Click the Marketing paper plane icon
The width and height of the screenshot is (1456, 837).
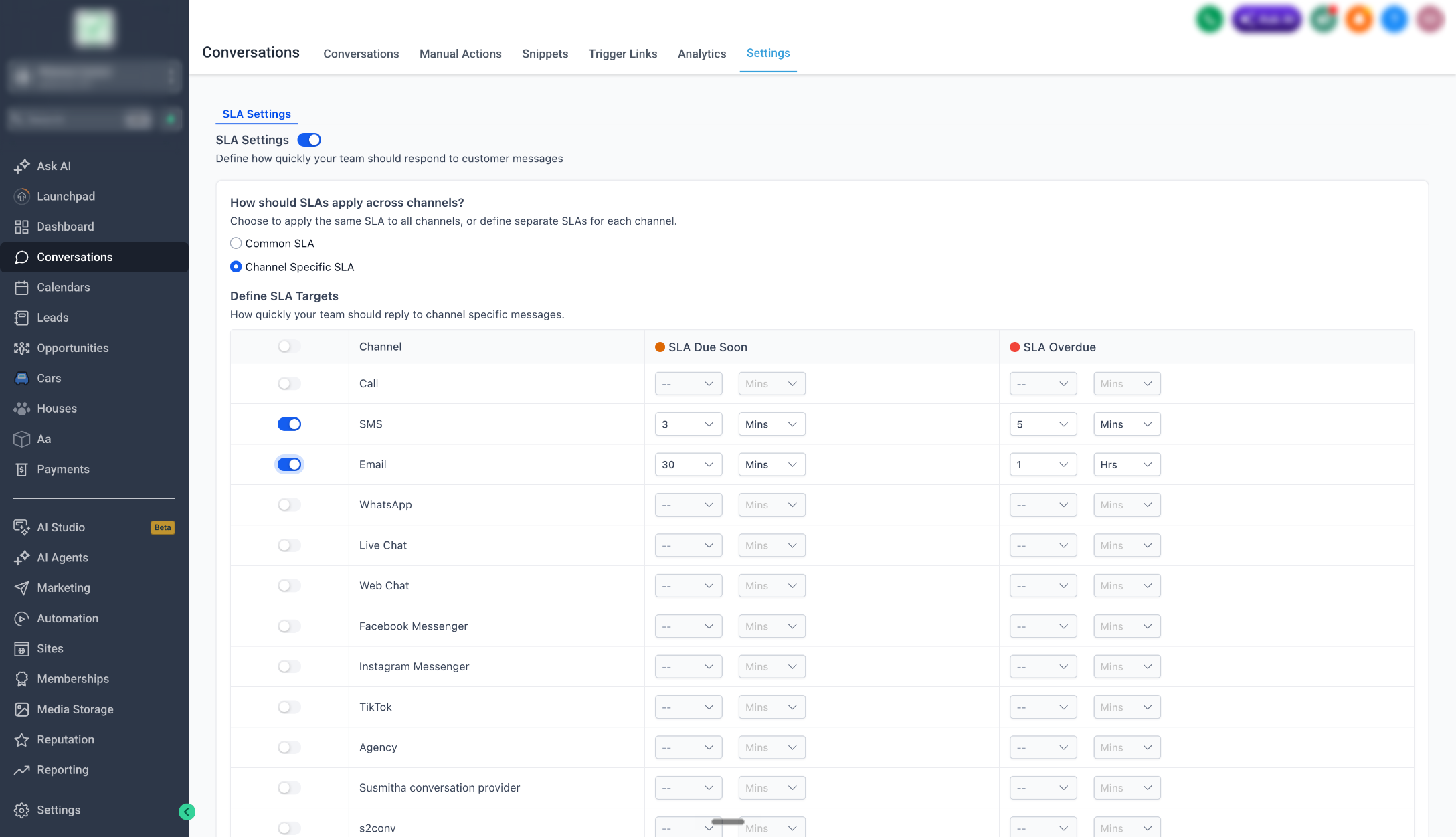pos(21,588)
